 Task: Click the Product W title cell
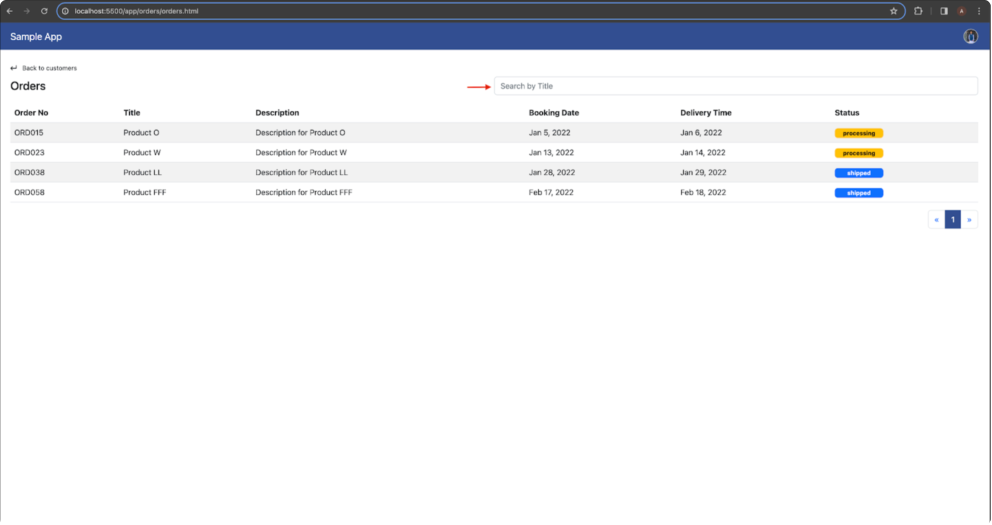142,152
